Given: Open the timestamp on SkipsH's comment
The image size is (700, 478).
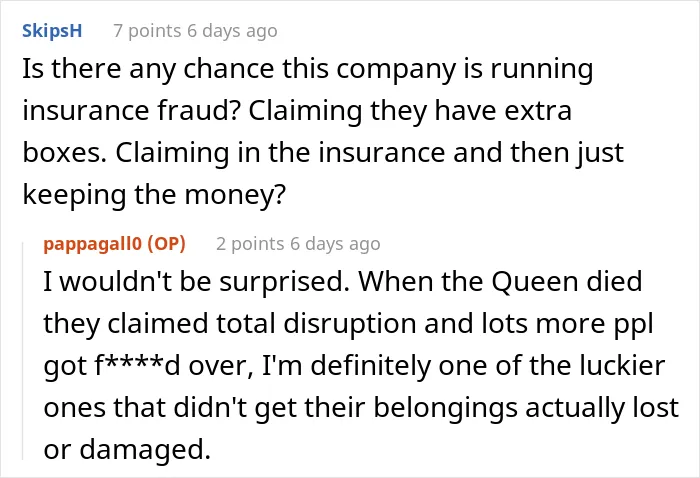Looking at the screenshot, I should point(232,31).
